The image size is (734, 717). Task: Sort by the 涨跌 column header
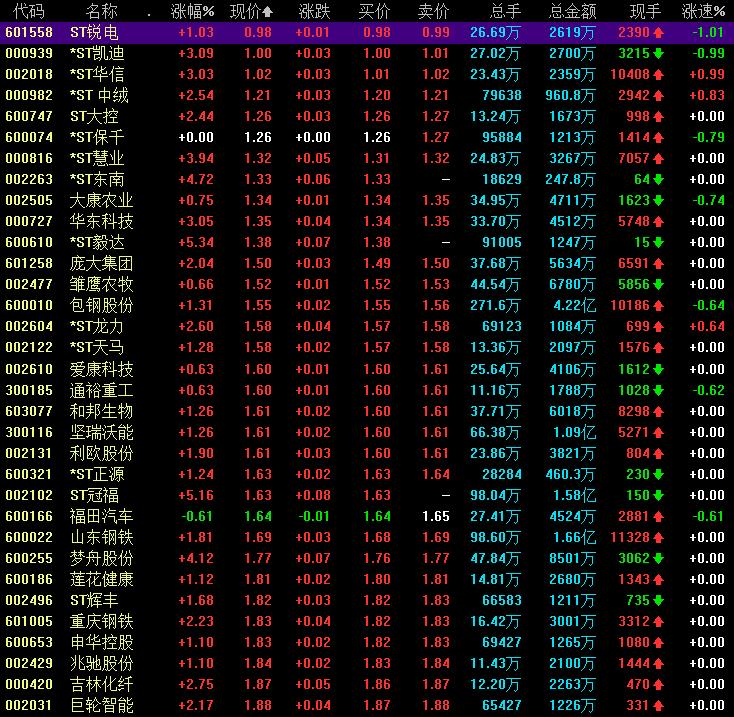point(314,11)
